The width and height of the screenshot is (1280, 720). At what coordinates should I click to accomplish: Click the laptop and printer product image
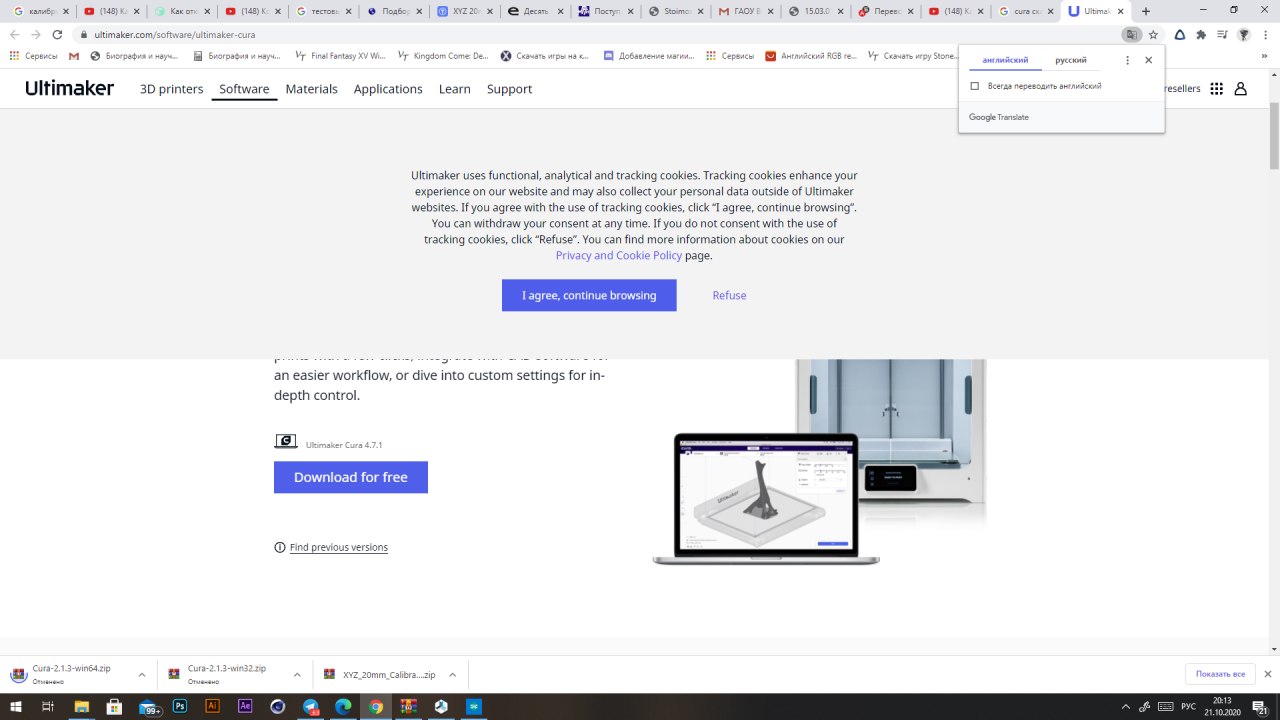click(820, 462)
